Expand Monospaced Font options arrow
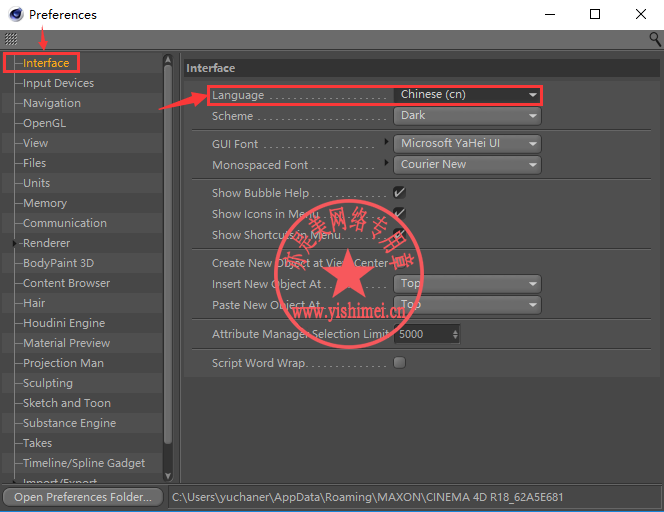This screenshot has height=512, width=664. coord(386,162)
